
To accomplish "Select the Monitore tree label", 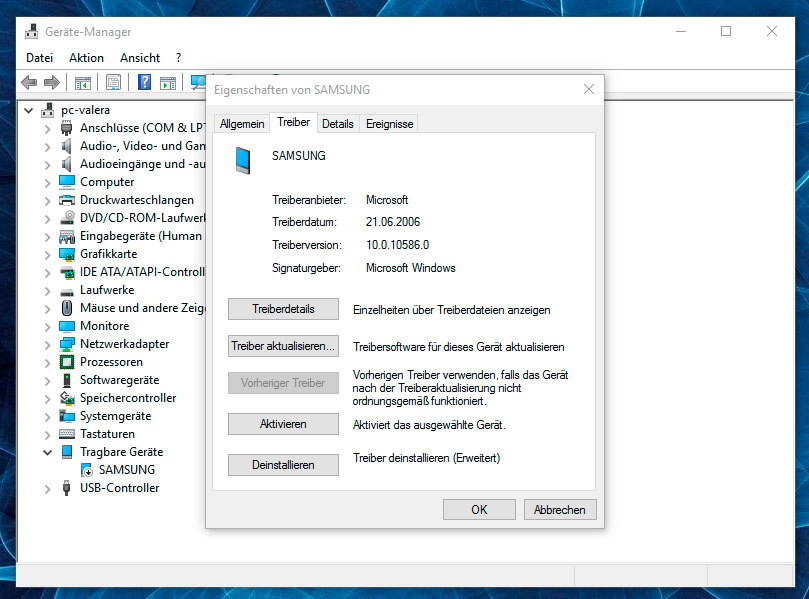I will (x=105, y=326).
